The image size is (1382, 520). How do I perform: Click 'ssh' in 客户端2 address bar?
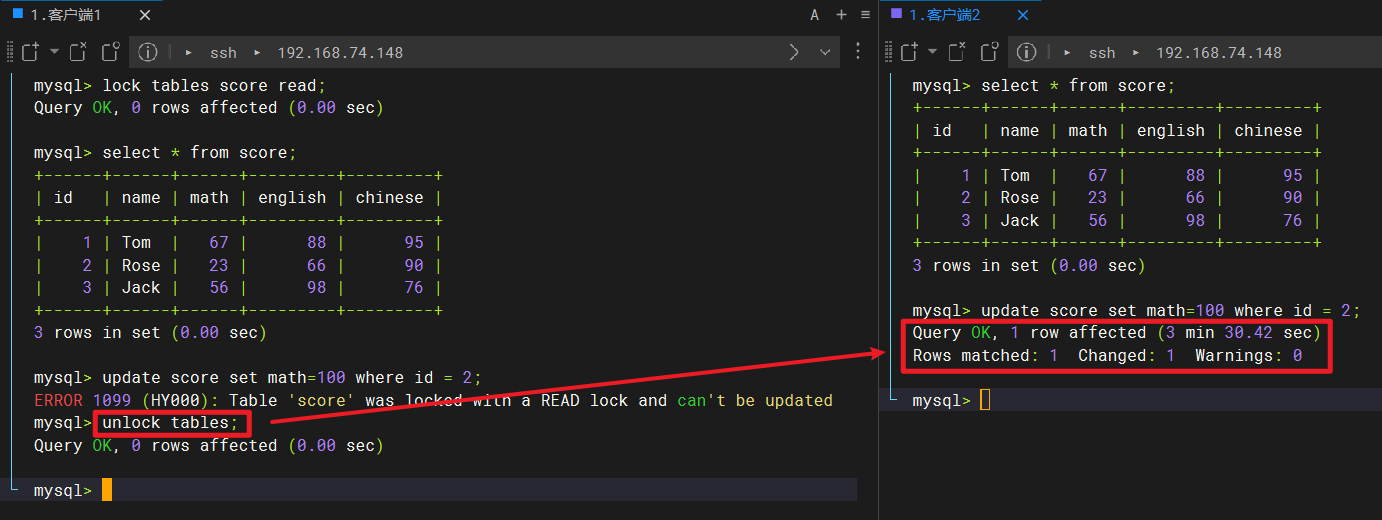[x=1102, y=53]
